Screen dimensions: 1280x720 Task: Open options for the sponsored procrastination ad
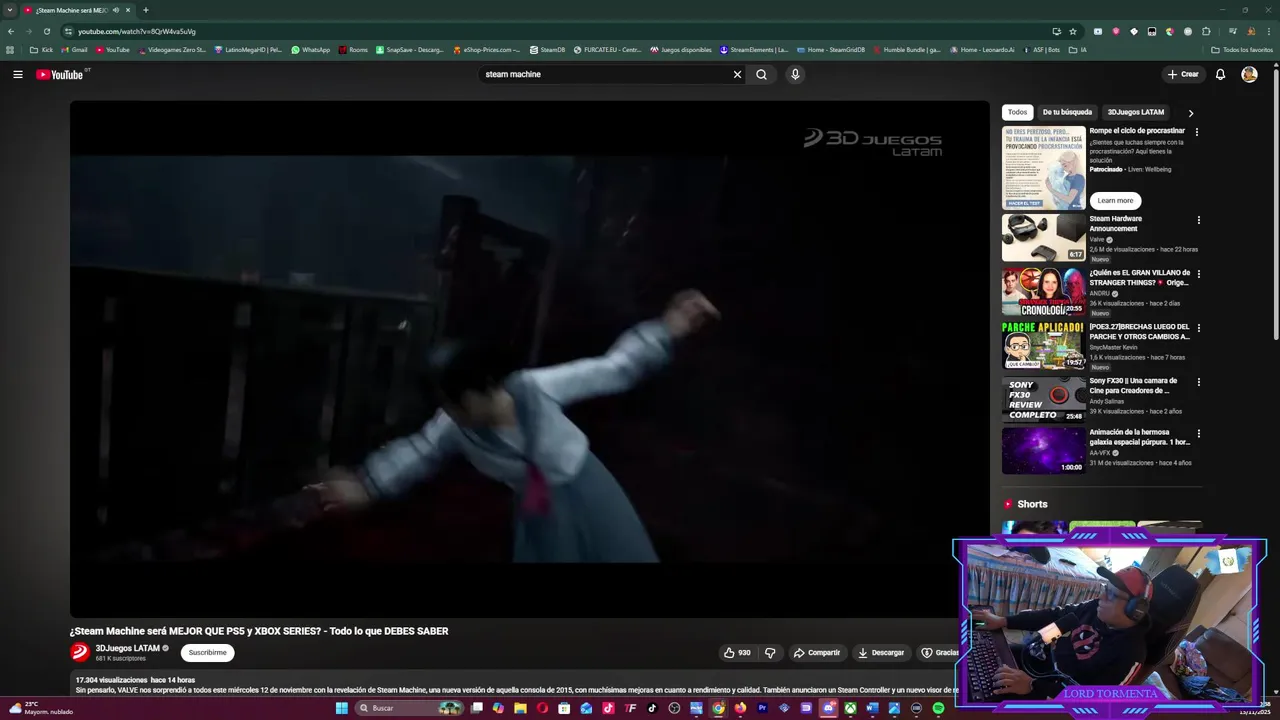click(x=1197, y=132)
